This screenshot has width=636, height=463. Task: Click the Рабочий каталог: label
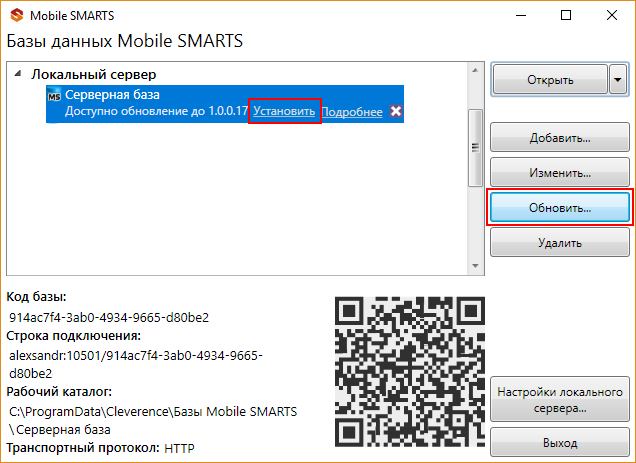(x=59, y=392)
